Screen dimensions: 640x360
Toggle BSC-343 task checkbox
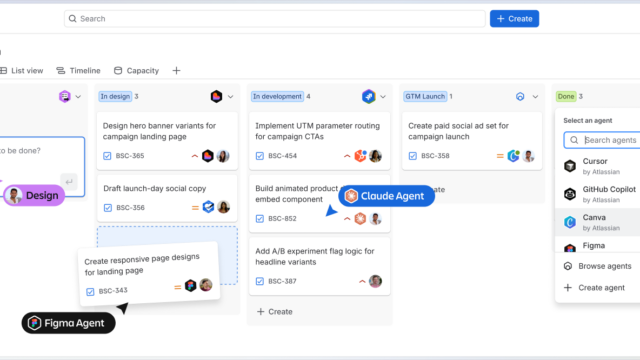click(x=90, y=292)
